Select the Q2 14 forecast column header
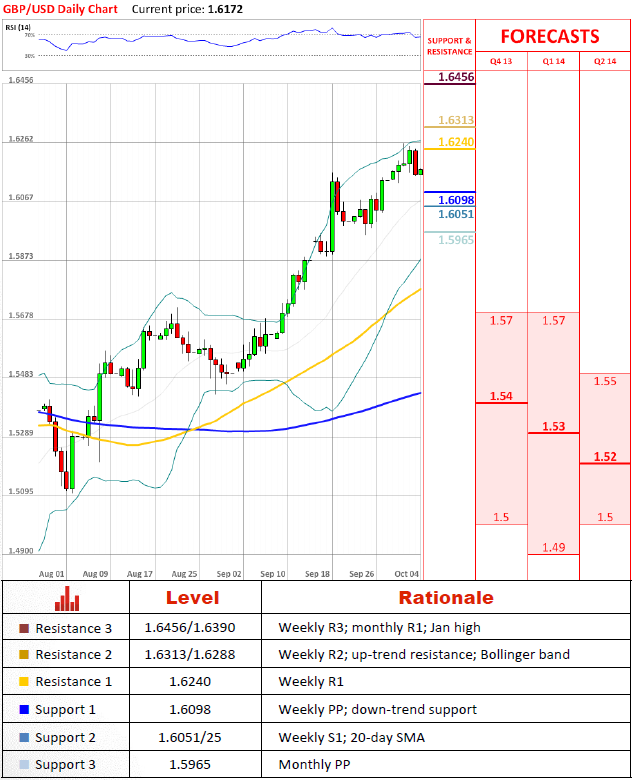Viewport: 633px width, 780px height. tap(605, 61)
